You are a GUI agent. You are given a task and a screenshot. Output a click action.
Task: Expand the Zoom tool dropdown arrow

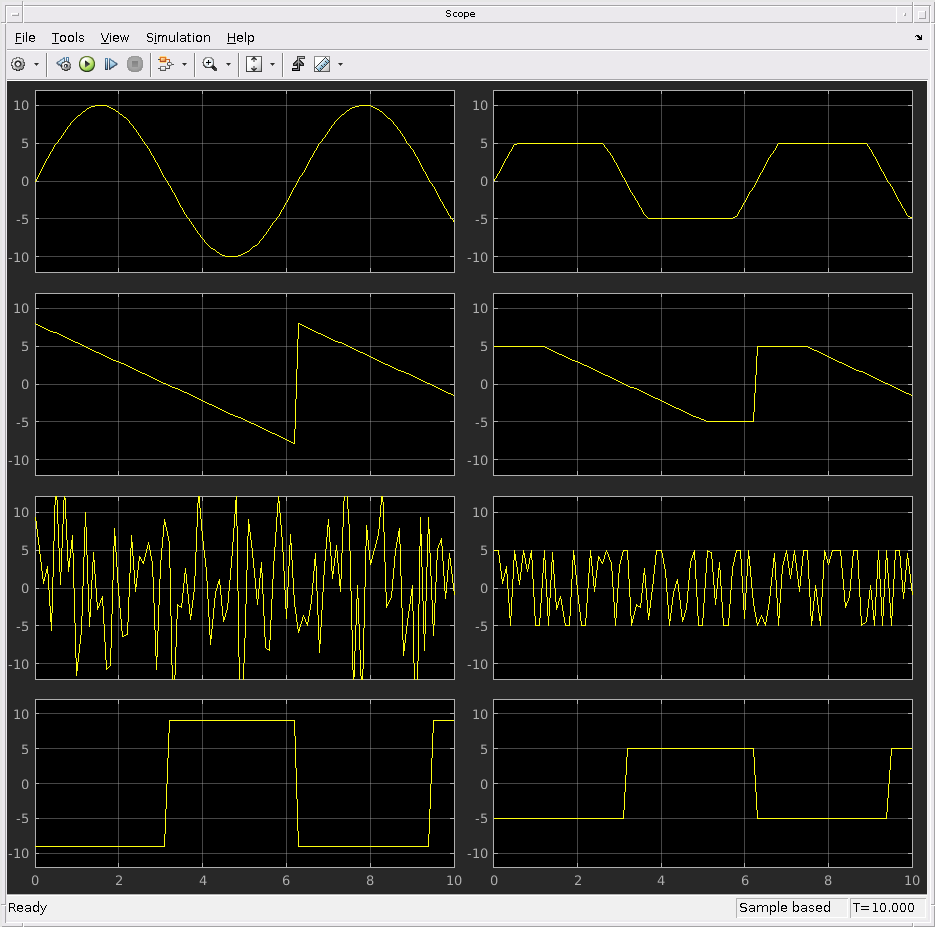[x=228, y=64]
